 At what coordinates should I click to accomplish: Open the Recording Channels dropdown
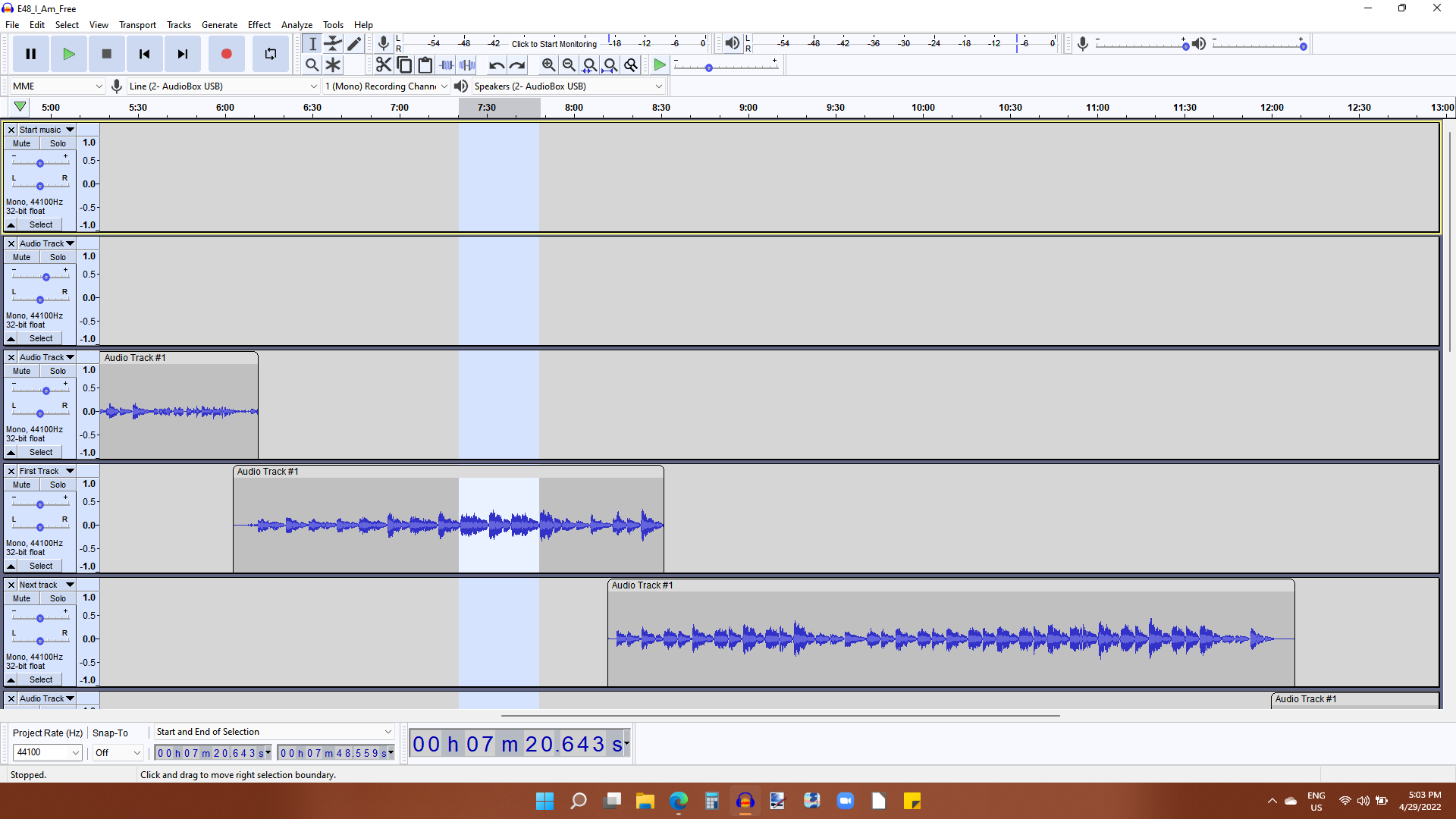point(387,86)
